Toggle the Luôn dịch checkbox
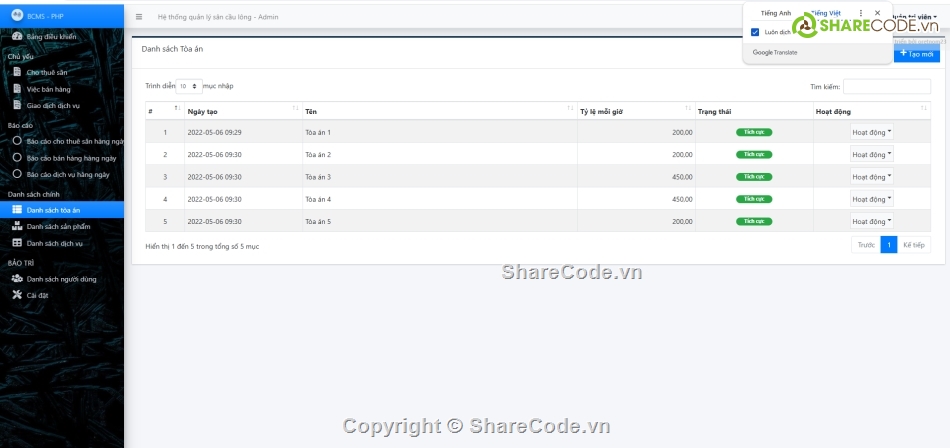The width and height of the screenshot is (950, 448). pyautogui.click(x=755, y=32)
